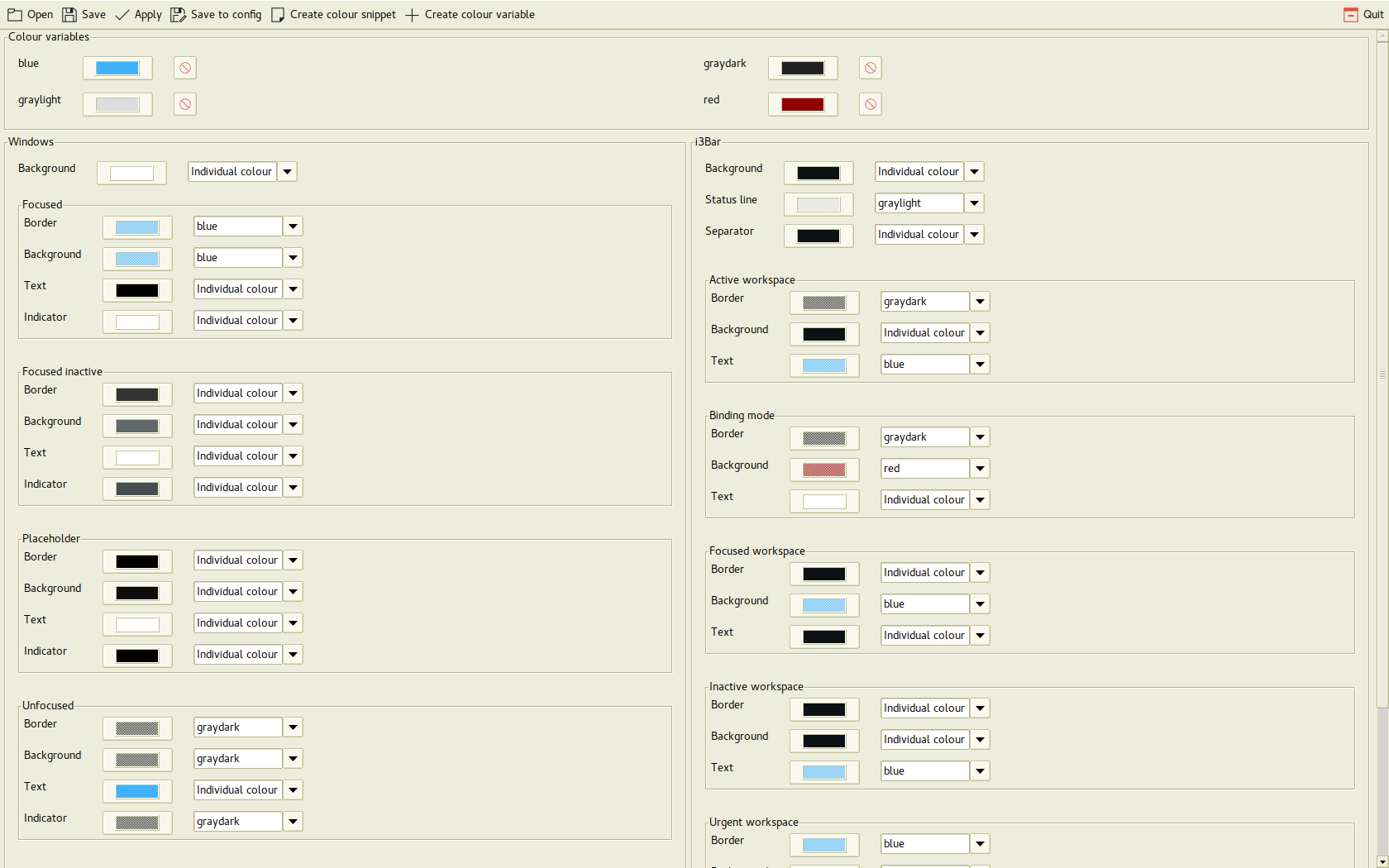Viewport: 1389px width, 868px height.
Task: Click the Create colour variable label
Action: click(480, 15)
